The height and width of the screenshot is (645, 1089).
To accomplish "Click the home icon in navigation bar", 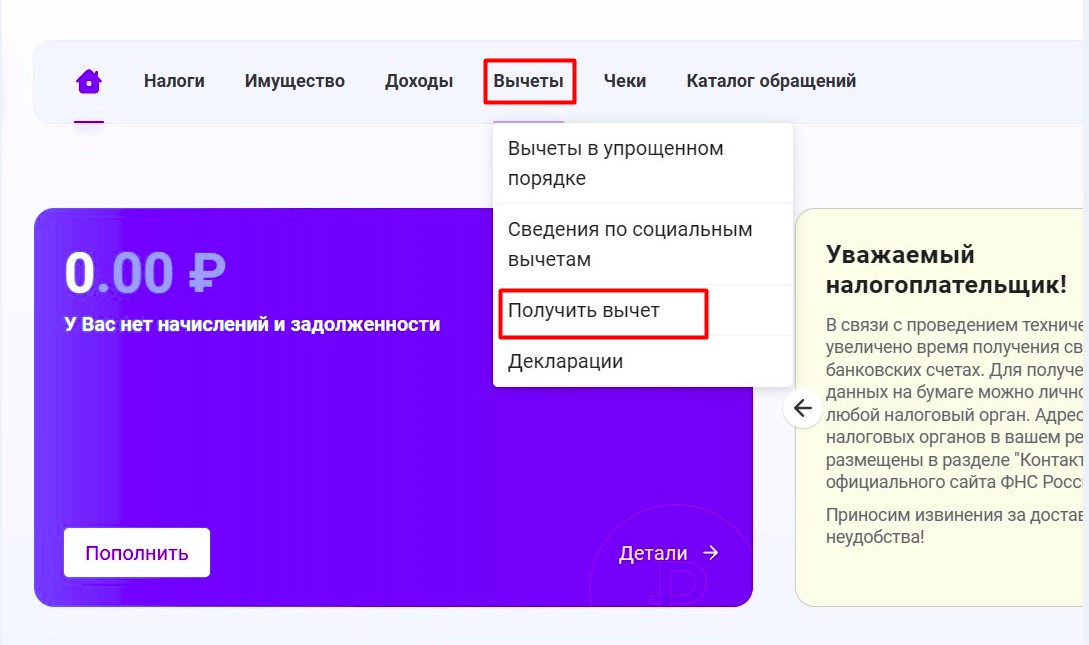I will [89, 81].
